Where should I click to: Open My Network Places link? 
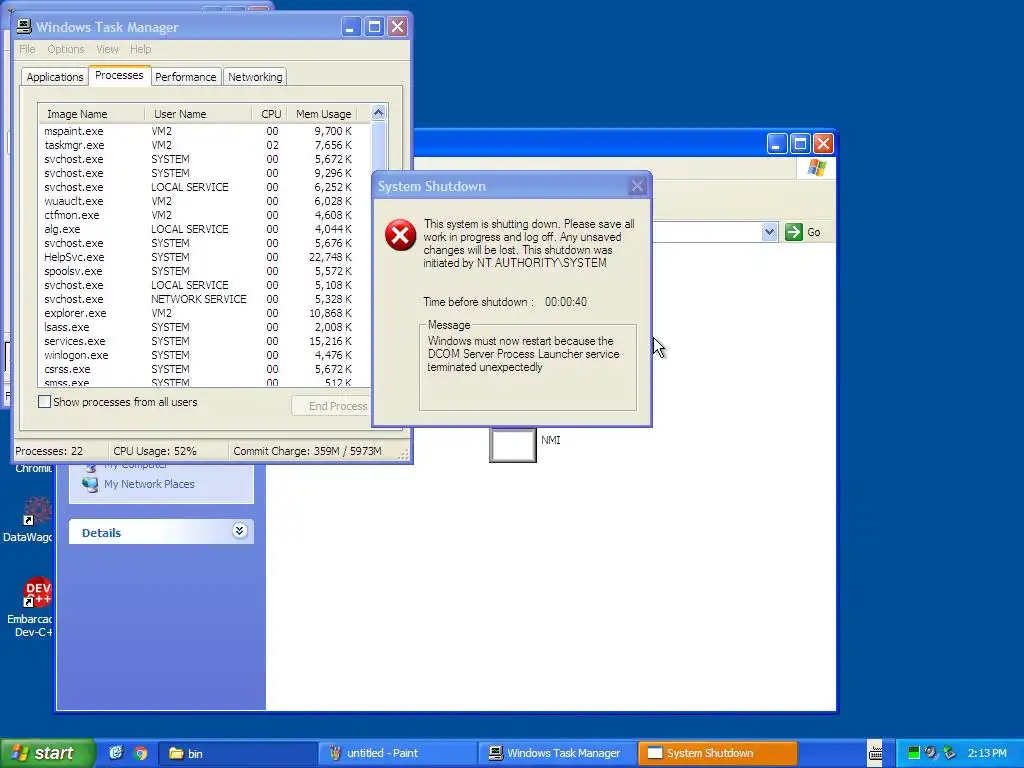[149, 484]
